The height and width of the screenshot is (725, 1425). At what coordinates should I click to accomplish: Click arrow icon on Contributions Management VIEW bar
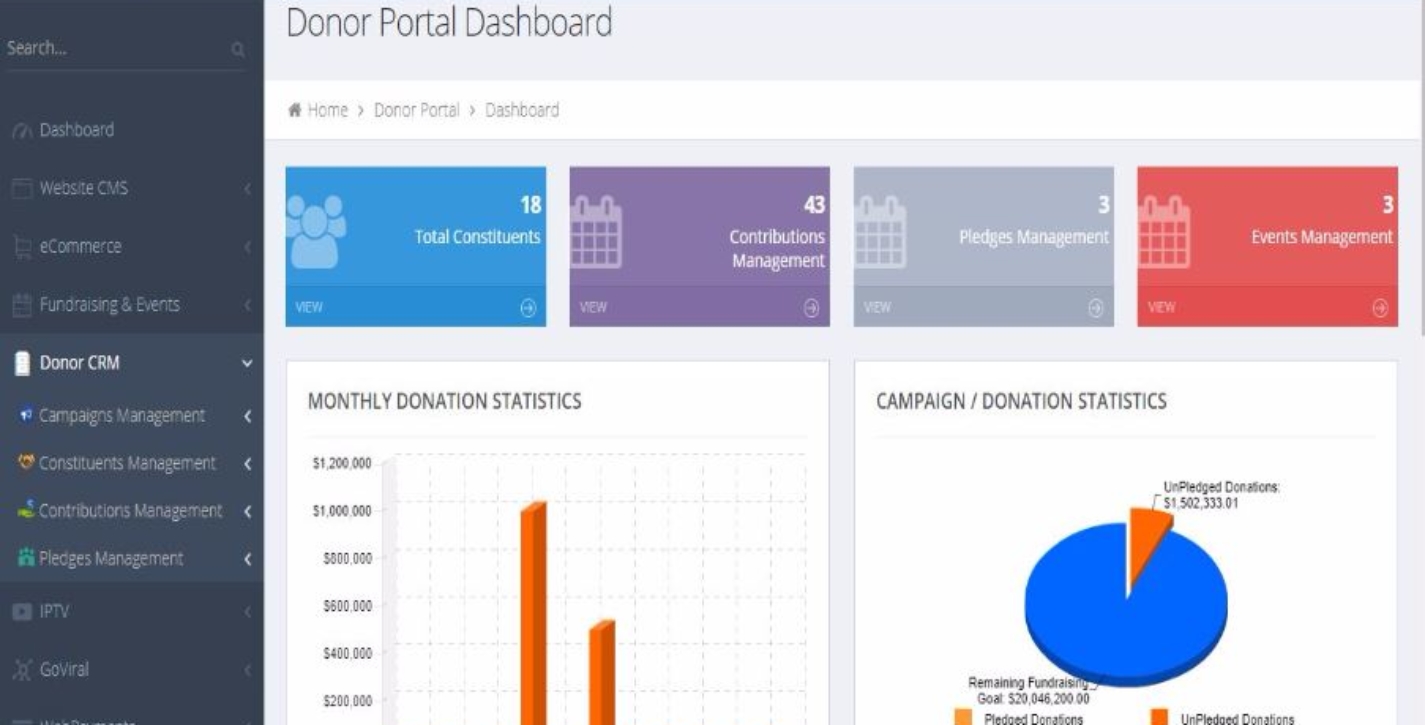pos(811,308)
